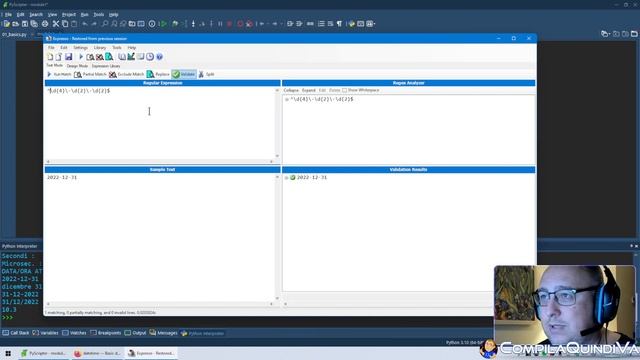Open the Messages panel tab
Image resolution: width=640 pixels, height=360 pixels.
pos(163,333)
